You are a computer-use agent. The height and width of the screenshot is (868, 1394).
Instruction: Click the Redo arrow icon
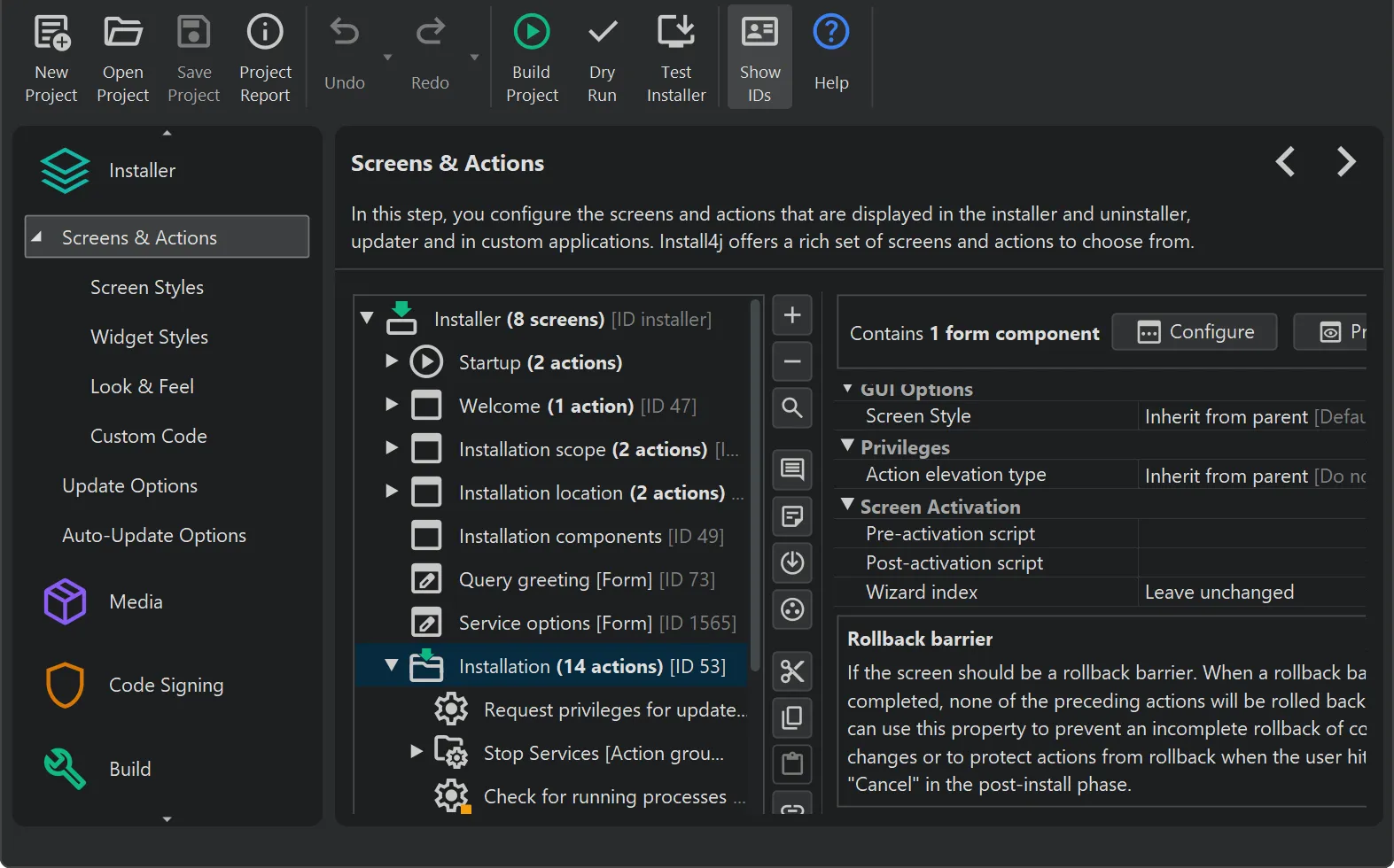pyautogui.click(x=430, y=33)
